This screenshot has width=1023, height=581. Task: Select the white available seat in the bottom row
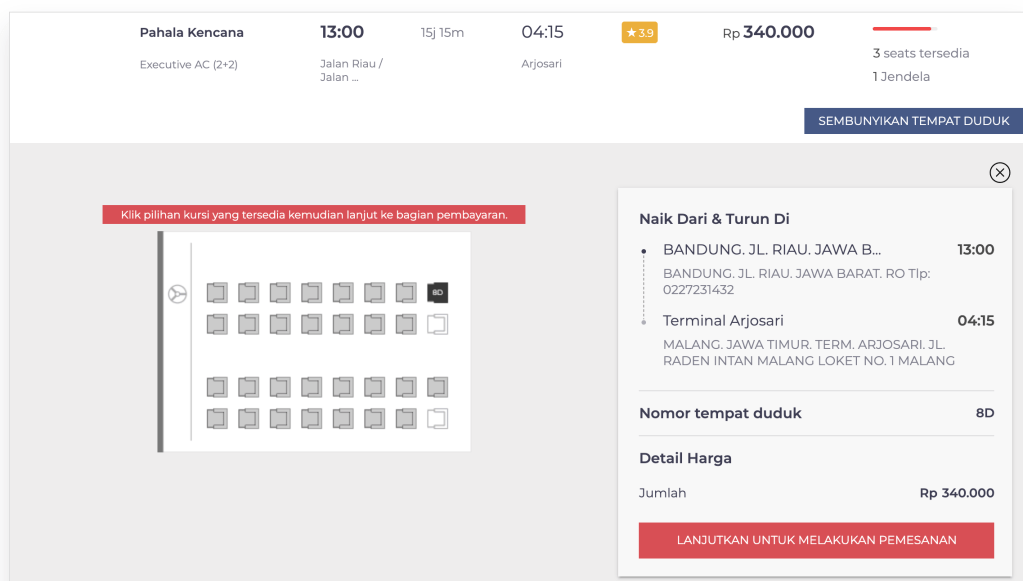pos(437,419)
